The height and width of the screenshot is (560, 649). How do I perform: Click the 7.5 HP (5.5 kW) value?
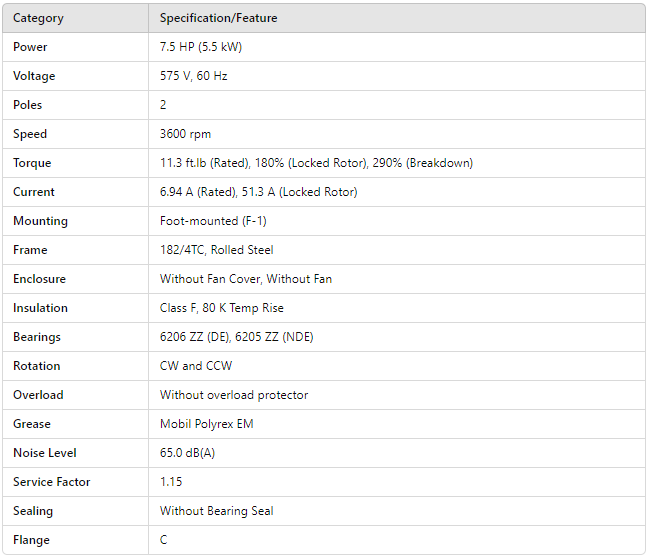click(201, 47)
